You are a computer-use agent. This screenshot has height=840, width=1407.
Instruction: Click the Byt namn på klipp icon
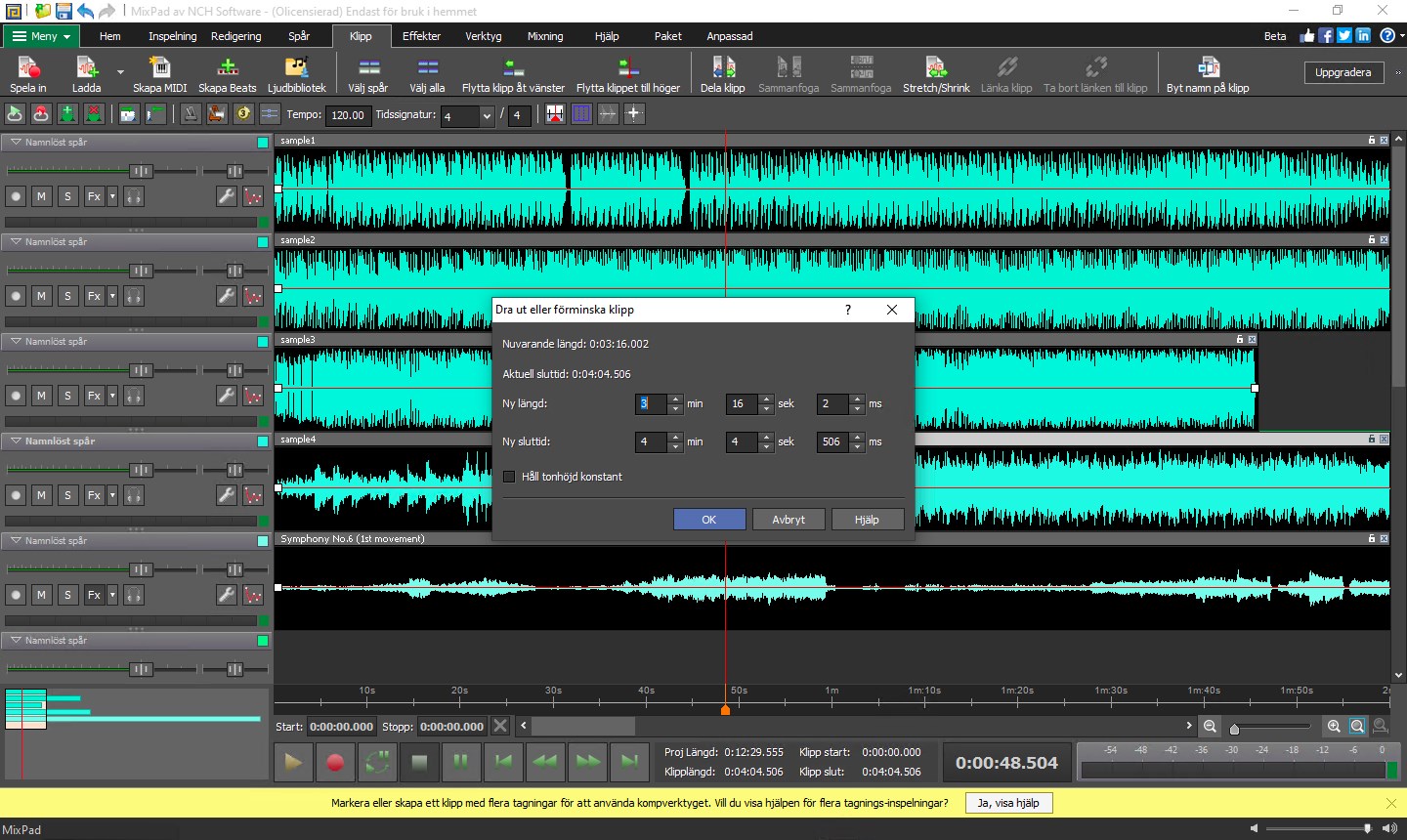coord(1208,73)
